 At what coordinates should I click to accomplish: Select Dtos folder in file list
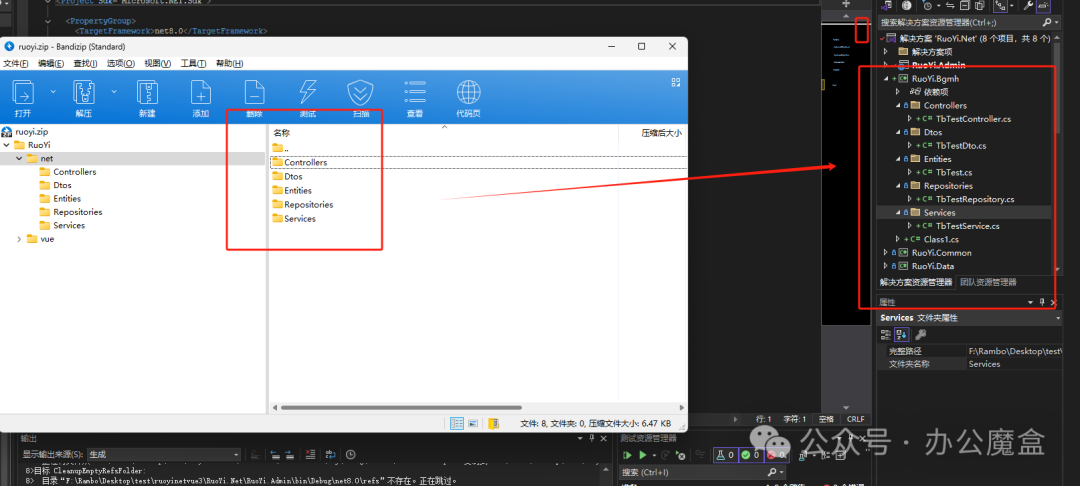click(x=287, y=176)
